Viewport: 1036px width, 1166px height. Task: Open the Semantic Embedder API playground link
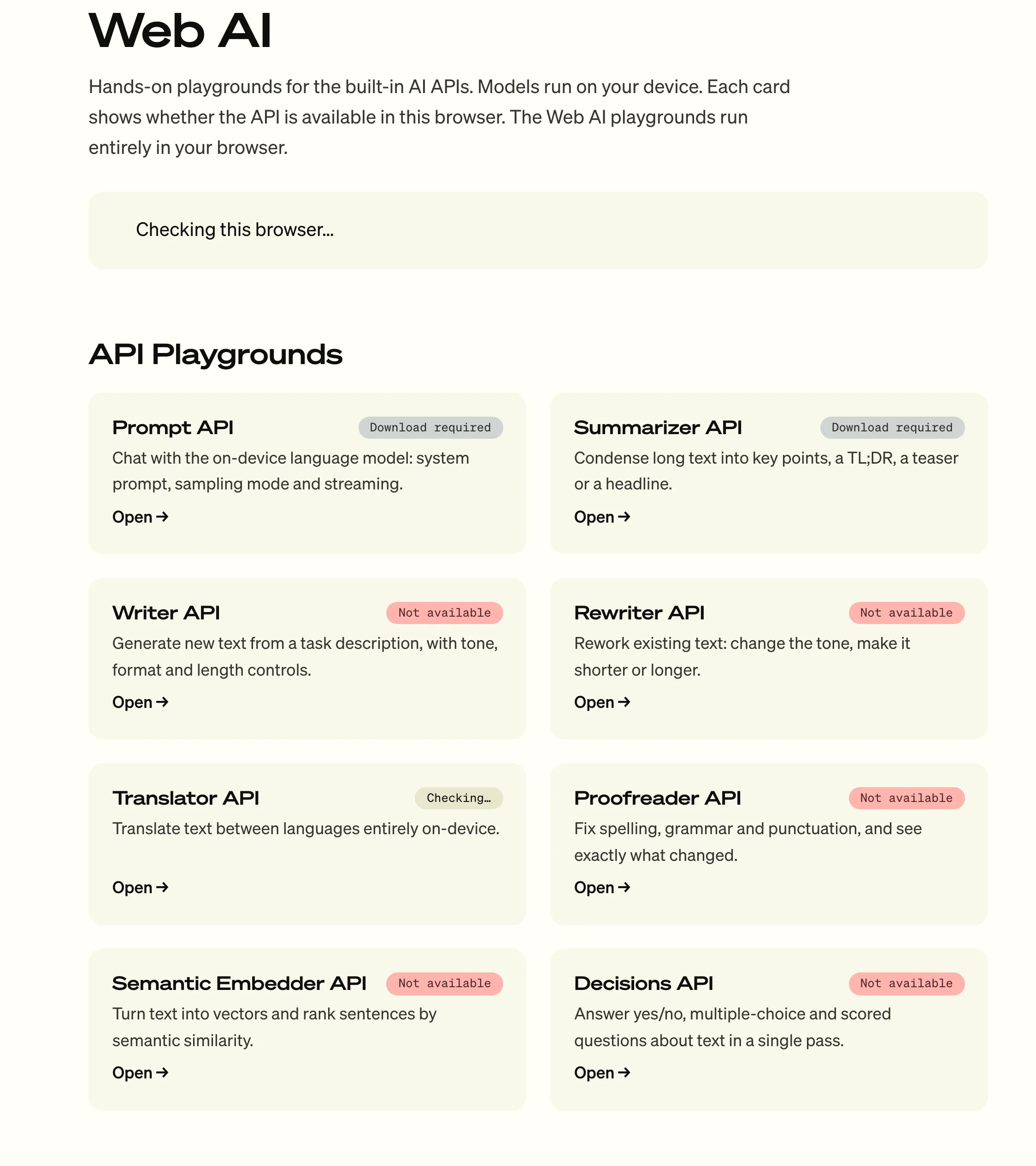pos(141,1073)
